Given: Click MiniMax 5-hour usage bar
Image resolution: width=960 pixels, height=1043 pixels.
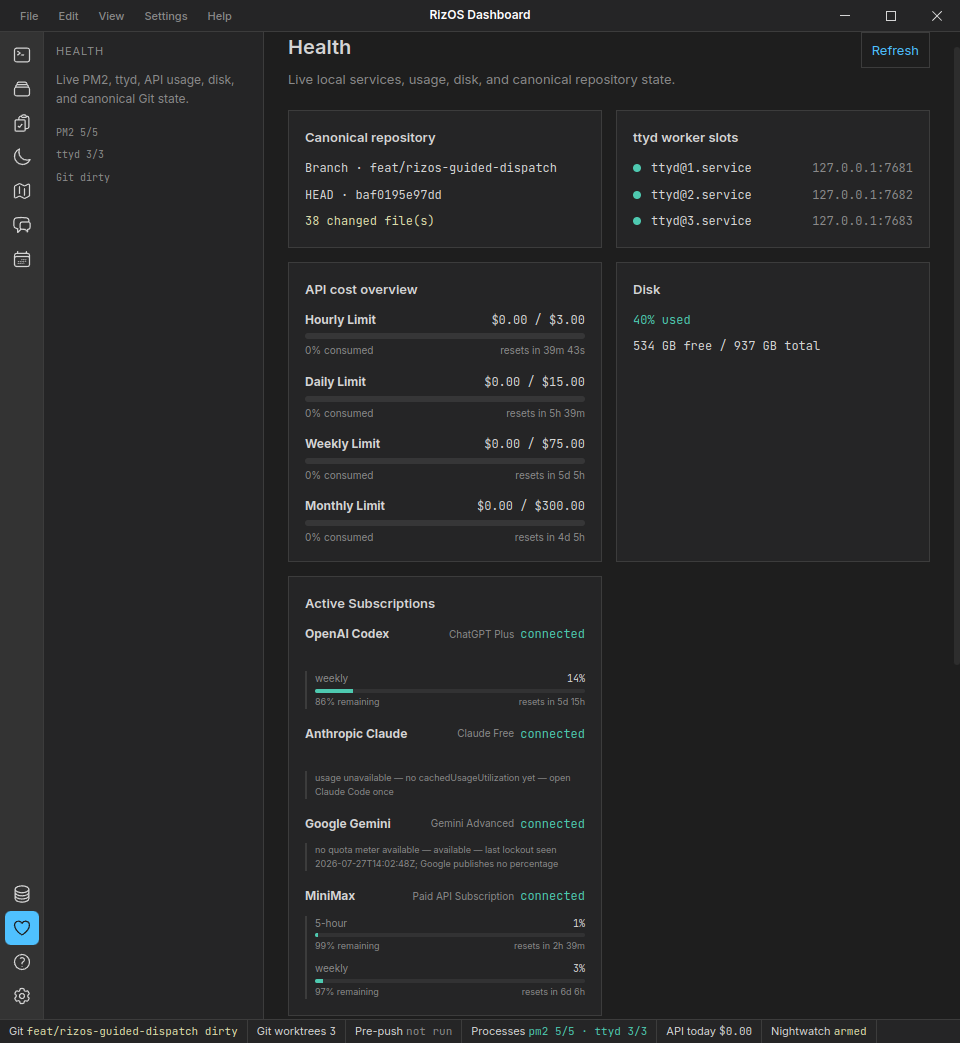Looking at the screenshot, I should click(x=450, y=935).
